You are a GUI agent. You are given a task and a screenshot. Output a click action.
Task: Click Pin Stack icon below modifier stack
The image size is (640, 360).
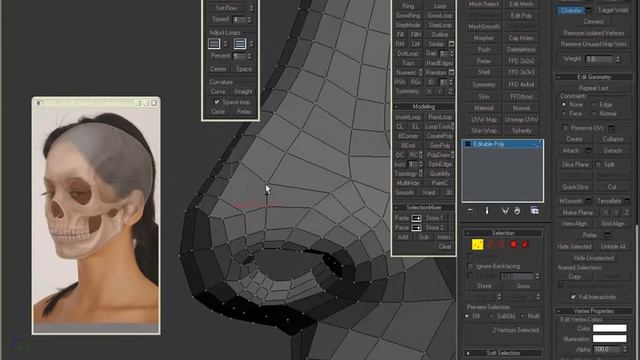(470, 211)
